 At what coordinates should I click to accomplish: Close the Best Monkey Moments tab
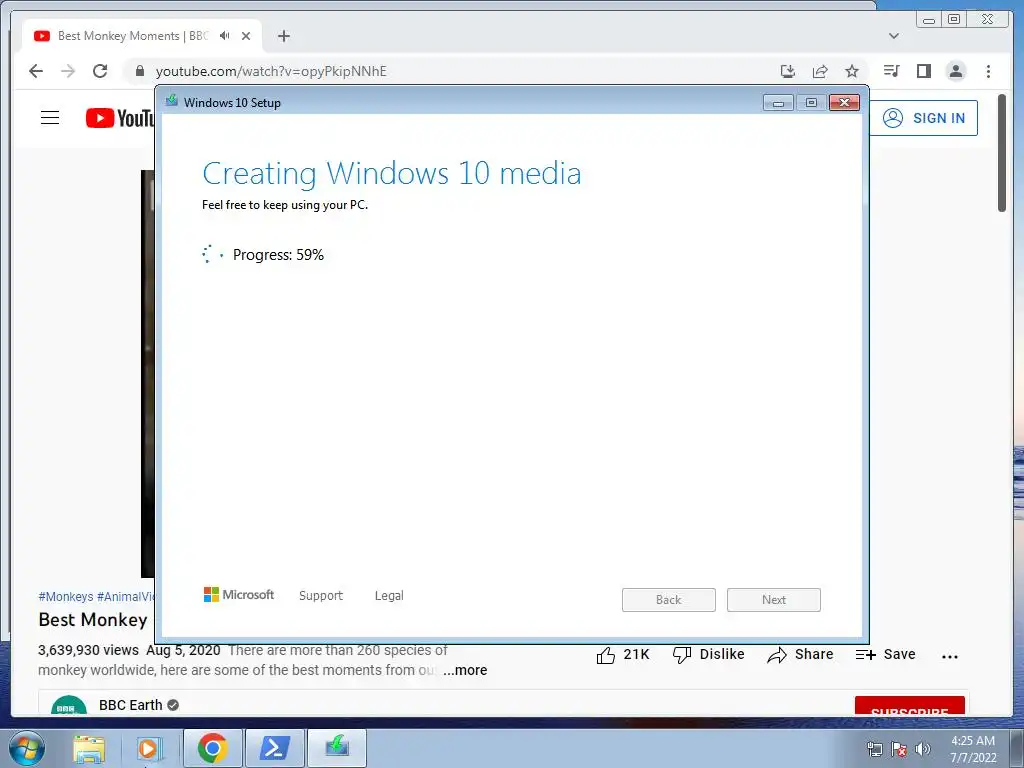pos(246,36)
